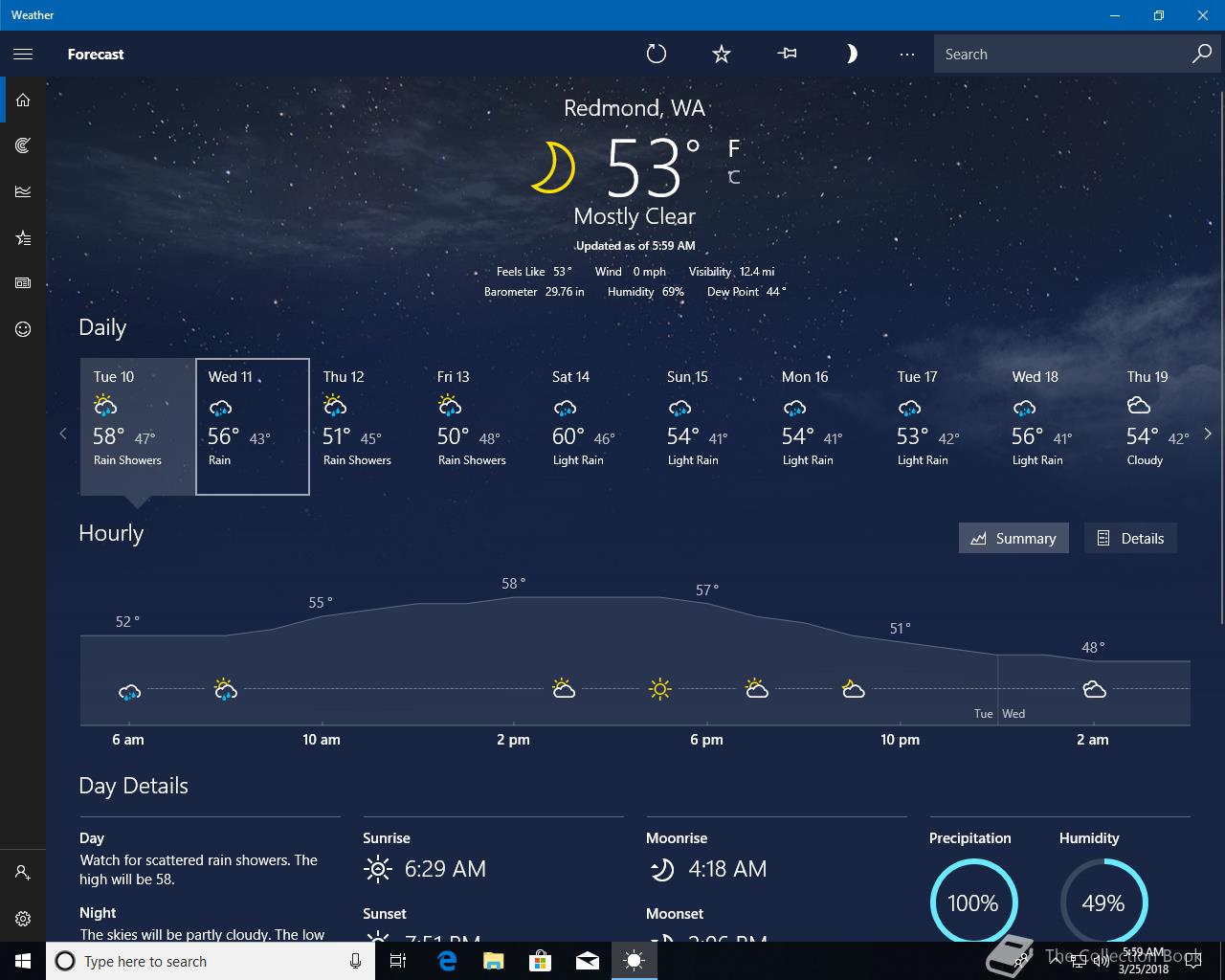Click 6 am rain hourly icon
This screenshot has width=1225, height=980.
point(129,691)
